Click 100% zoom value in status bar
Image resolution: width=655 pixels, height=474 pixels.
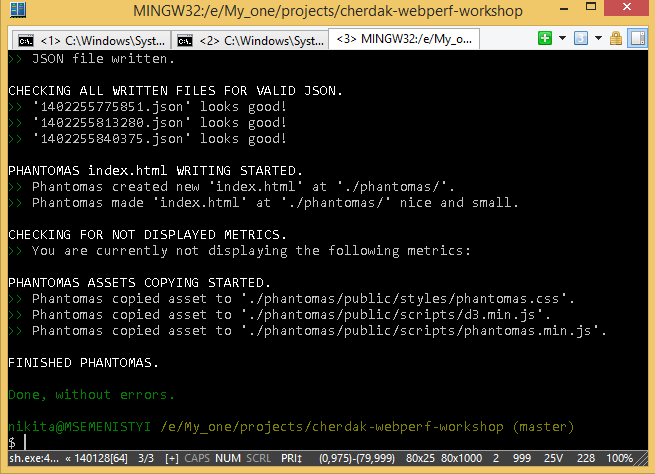pyautogui.click(x=619, y=458)
